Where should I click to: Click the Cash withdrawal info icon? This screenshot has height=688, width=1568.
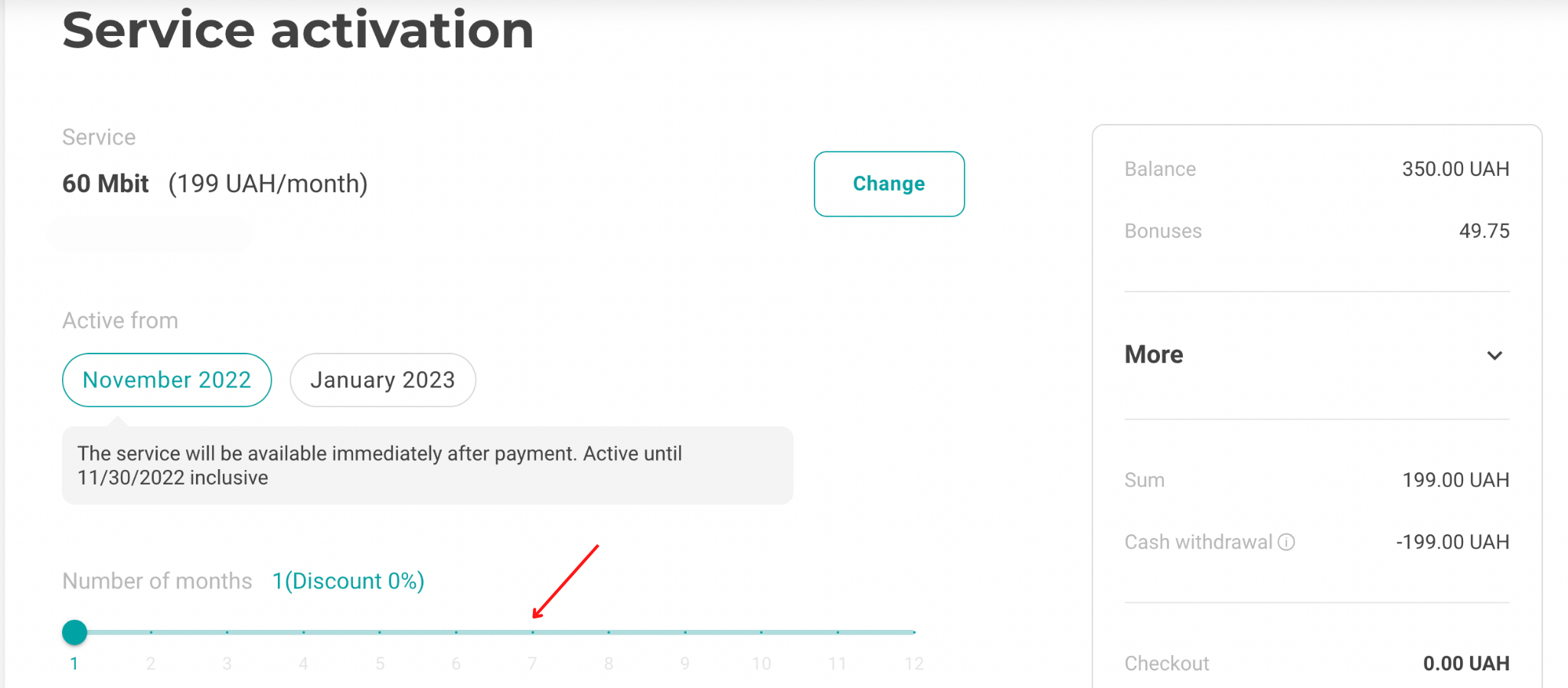pyautogui.click(x=1286, y=542)
